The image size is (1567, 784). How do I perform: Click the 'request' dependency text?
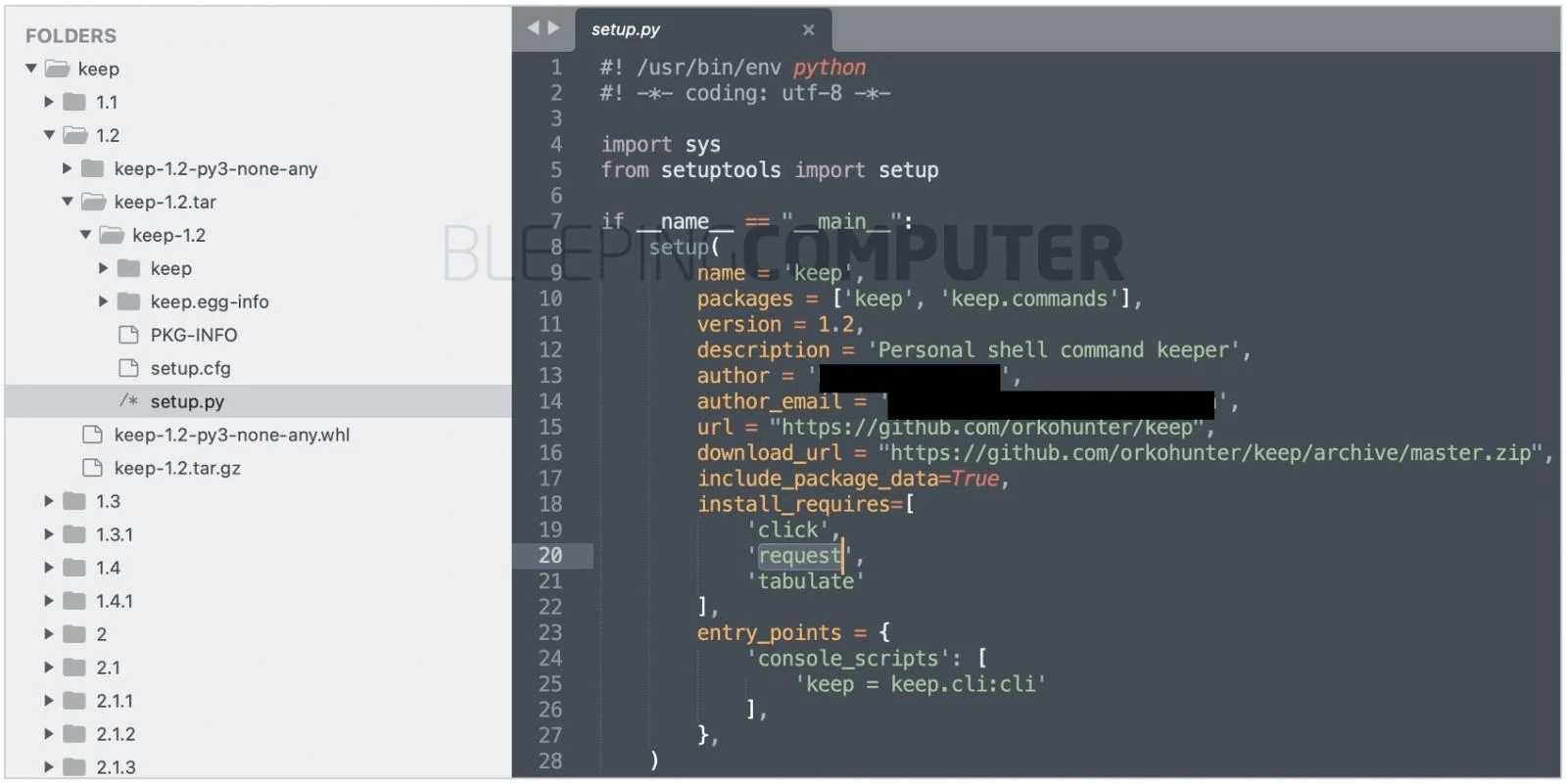(x=800, y=555)
